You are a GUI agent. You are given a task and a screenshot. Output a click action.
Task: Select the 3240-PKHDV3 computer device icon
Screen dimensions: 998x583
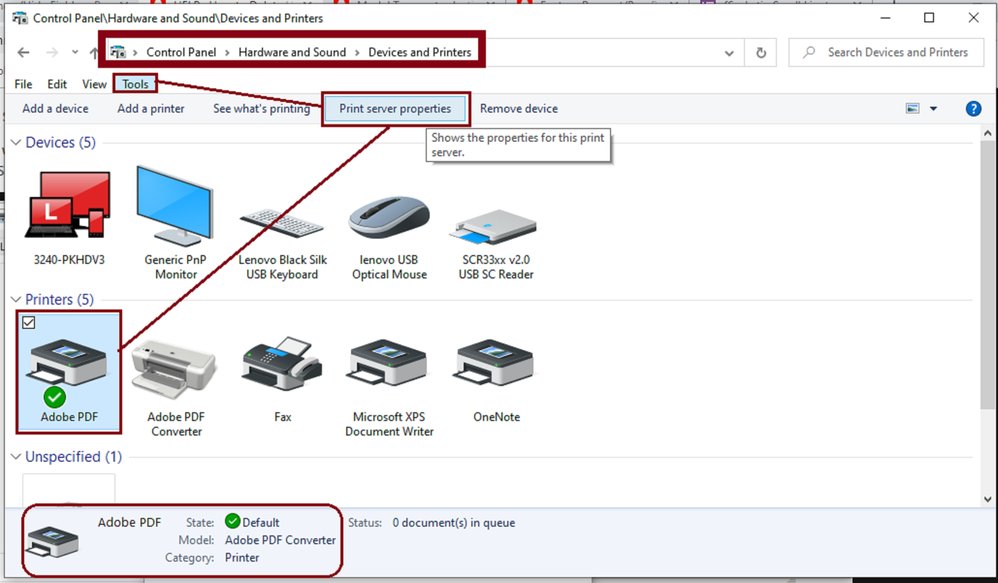click(68, 206)
